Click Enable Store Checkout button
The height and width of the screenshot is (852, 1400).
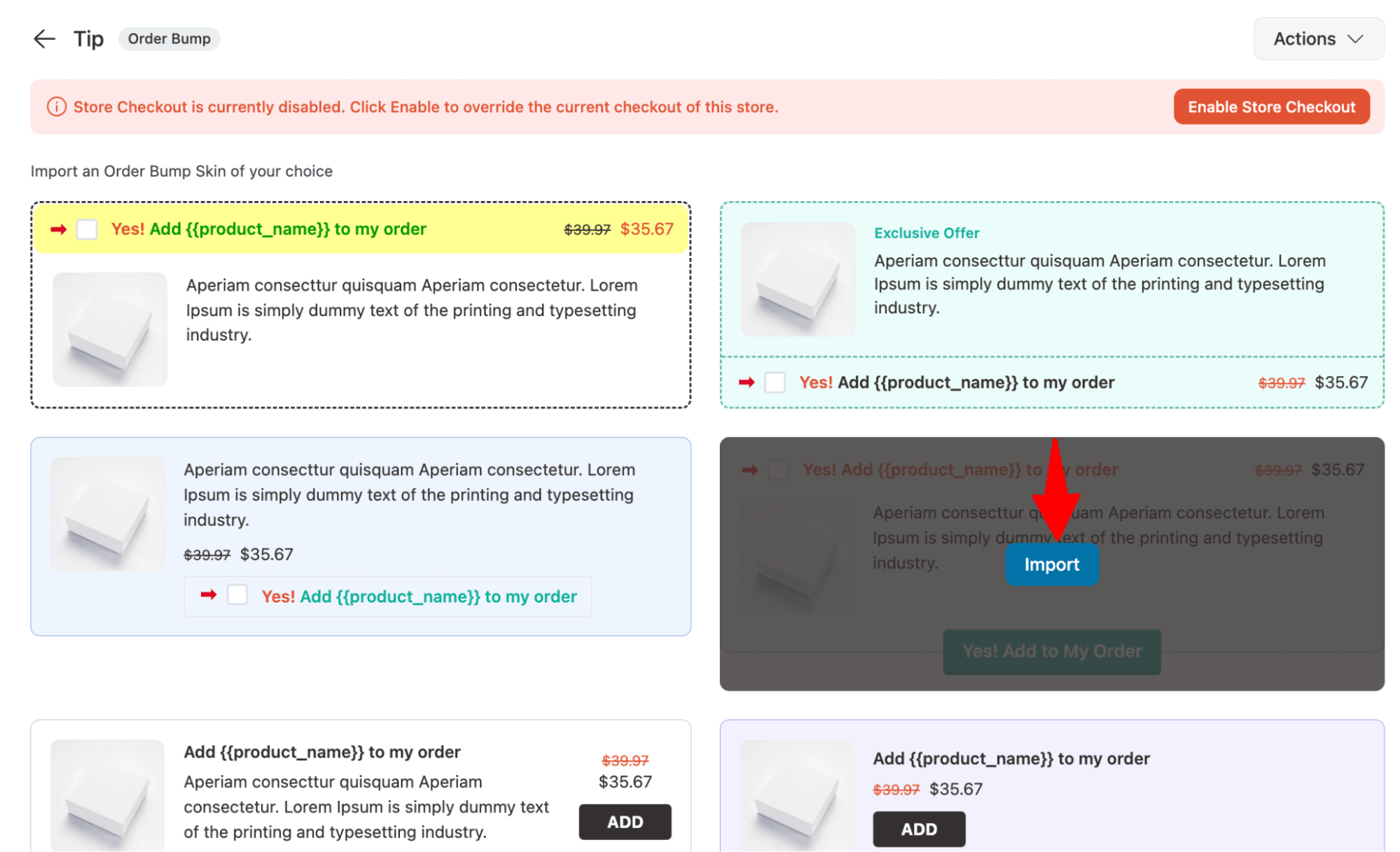pyautogui.click(x=1270, y=106)
